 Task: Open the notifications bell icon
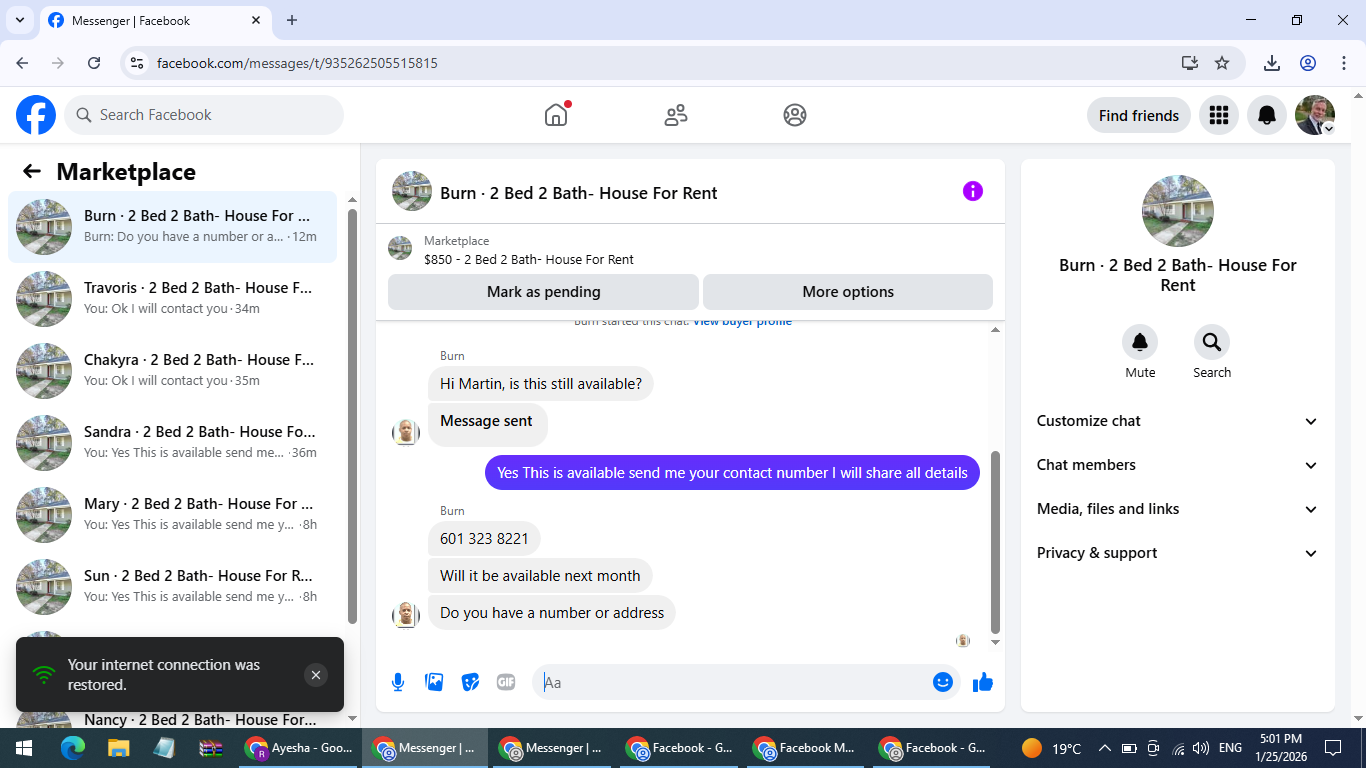(1267, 115)
